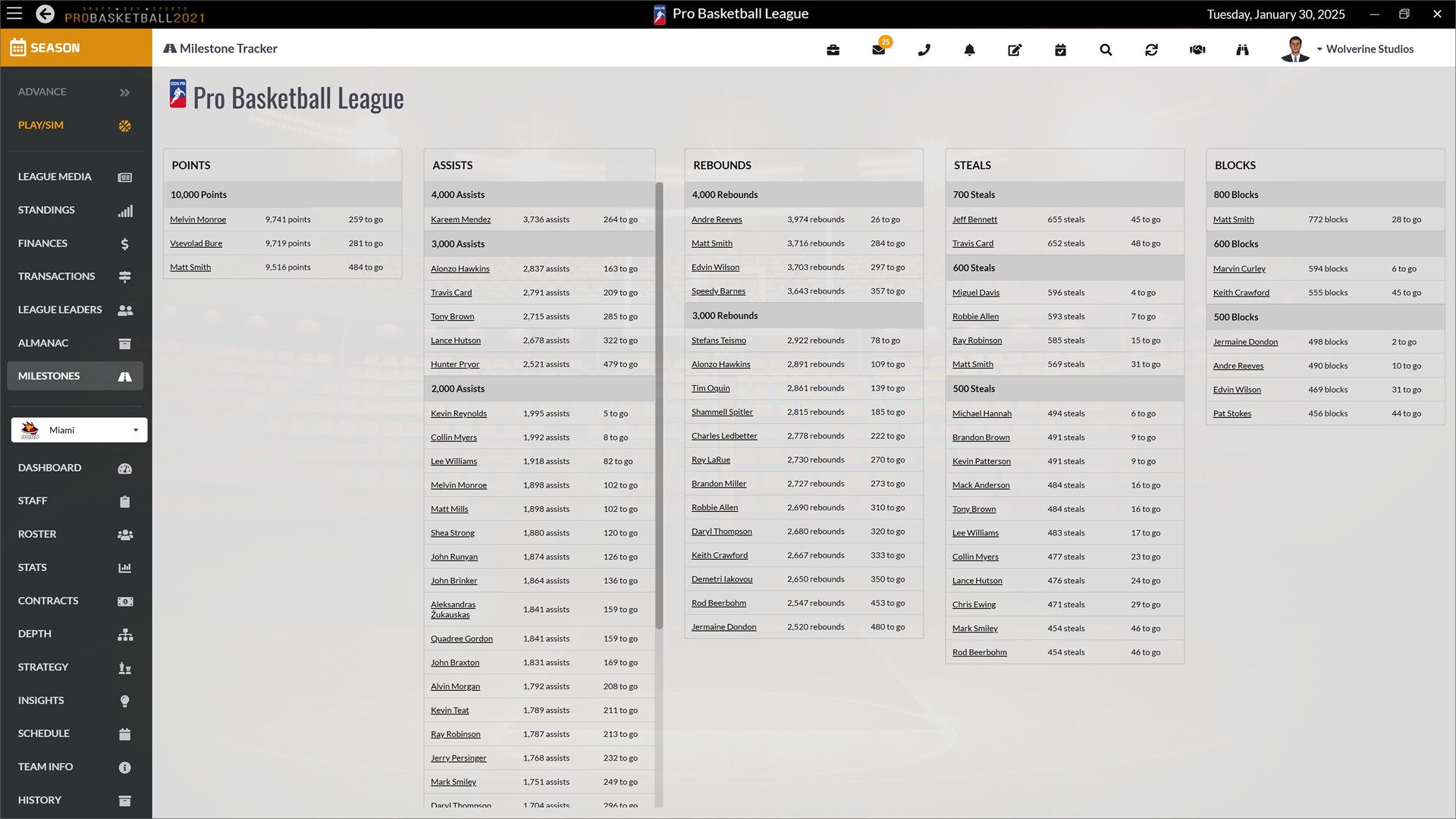Viewport: 1456px width, 819px height.
Task: Open scouting via the binoculars icon
Action: click(x=1242, y=50)
